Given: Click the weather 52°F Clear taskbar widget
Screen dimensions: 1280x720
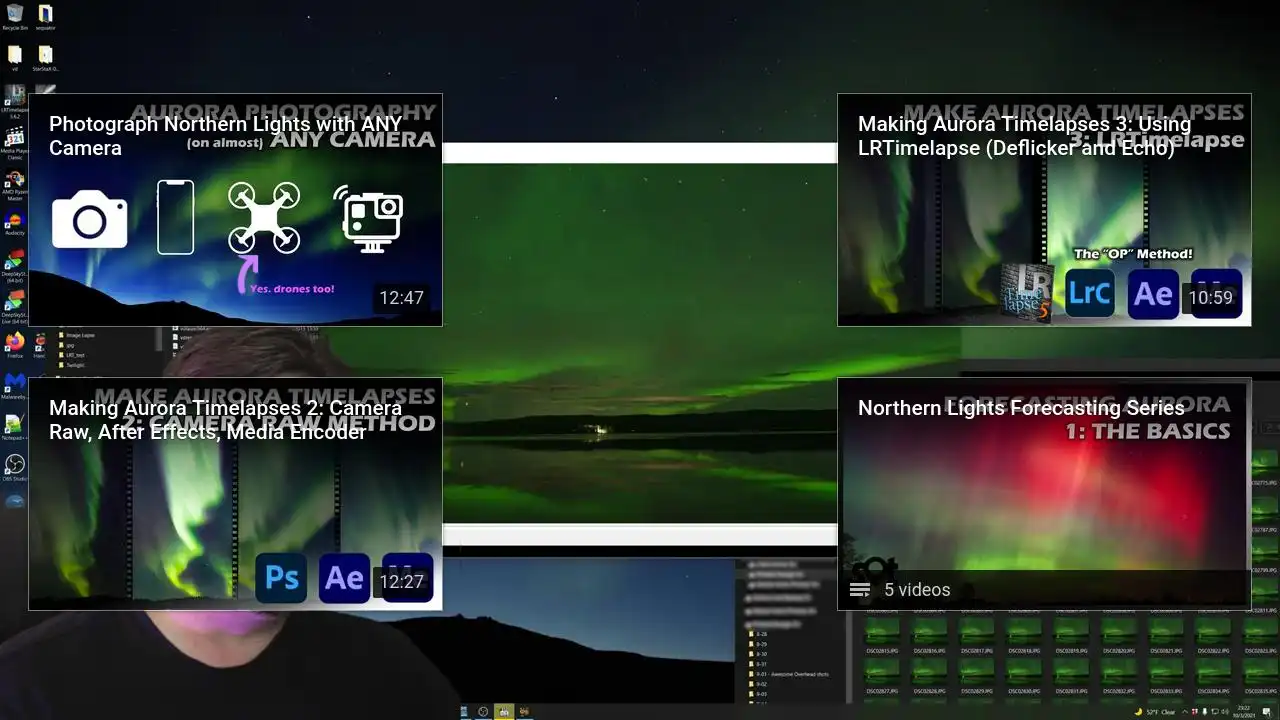Looking at the screenshot, I should [1157, 712].
